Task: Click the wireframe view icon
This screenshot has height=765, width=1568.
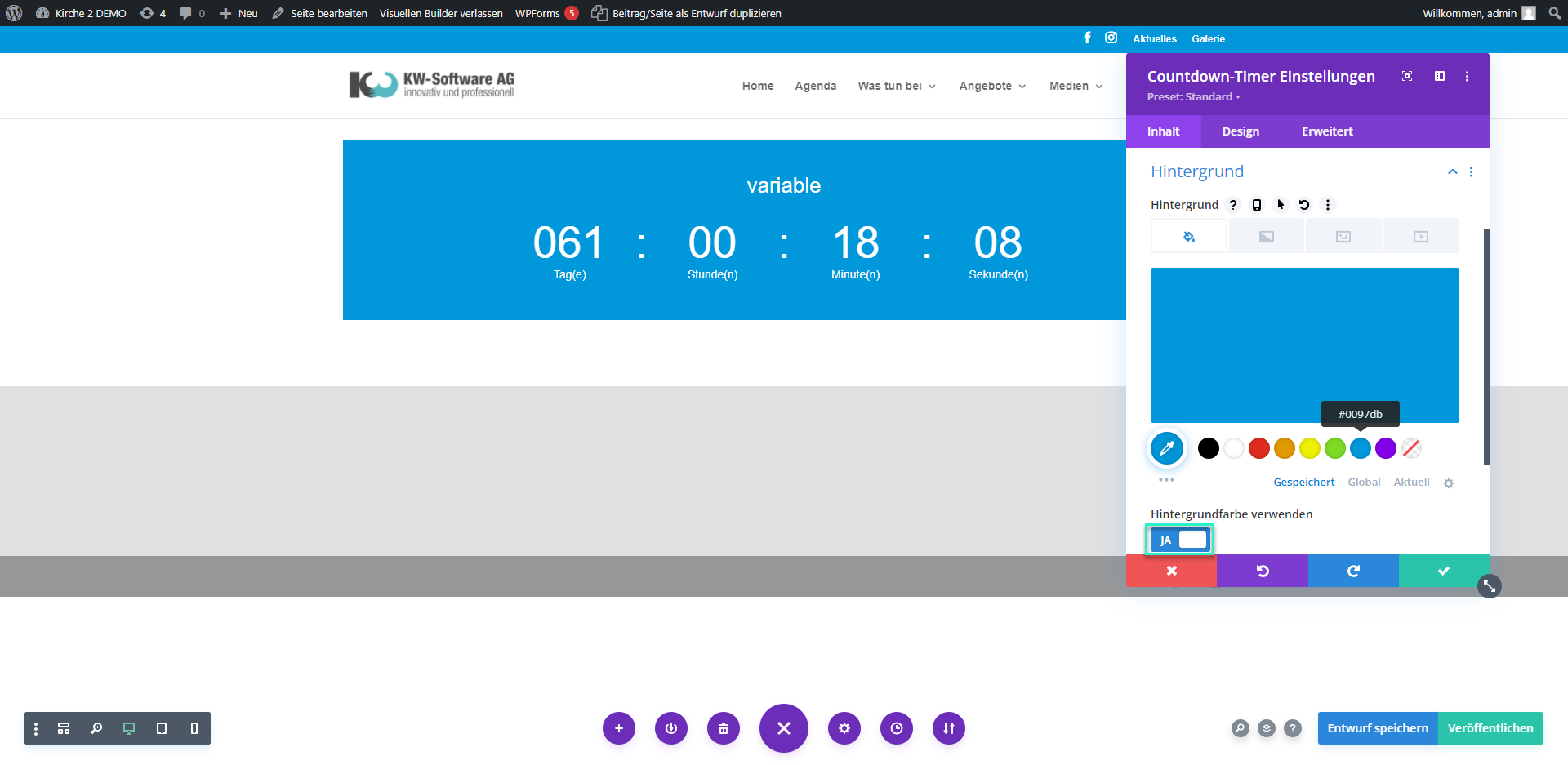Action: tap(64, 728)
